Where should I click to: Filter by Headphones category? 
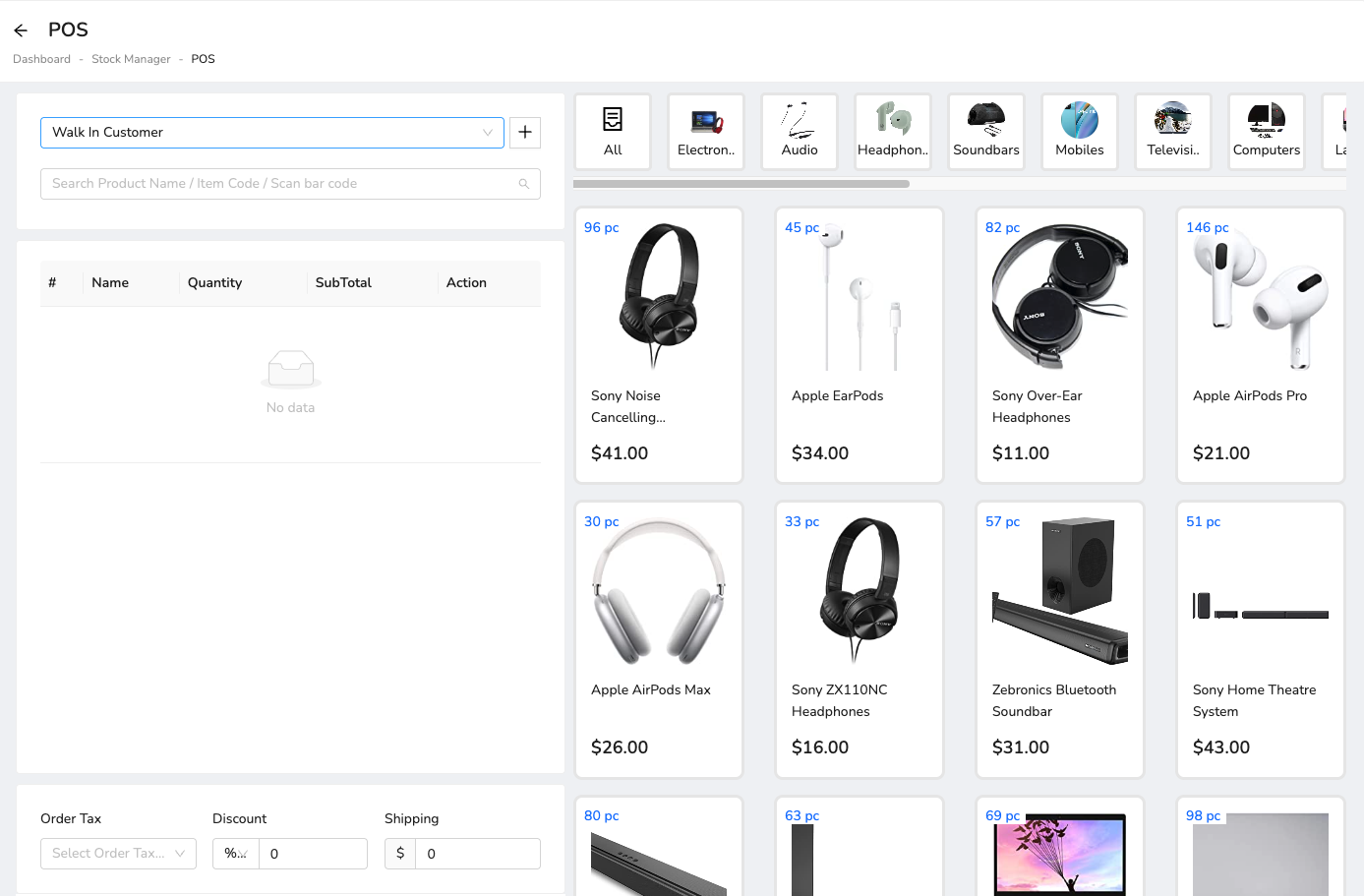pos(893,132)
